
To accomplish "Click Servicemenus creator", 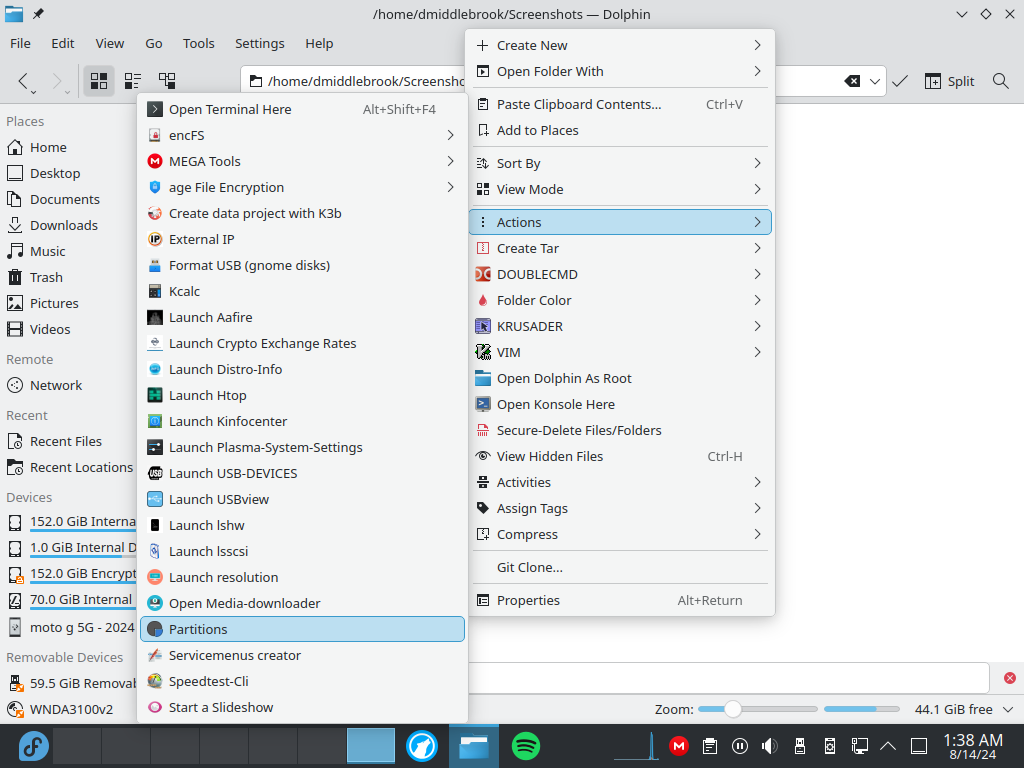I will (x=302, y=655).
